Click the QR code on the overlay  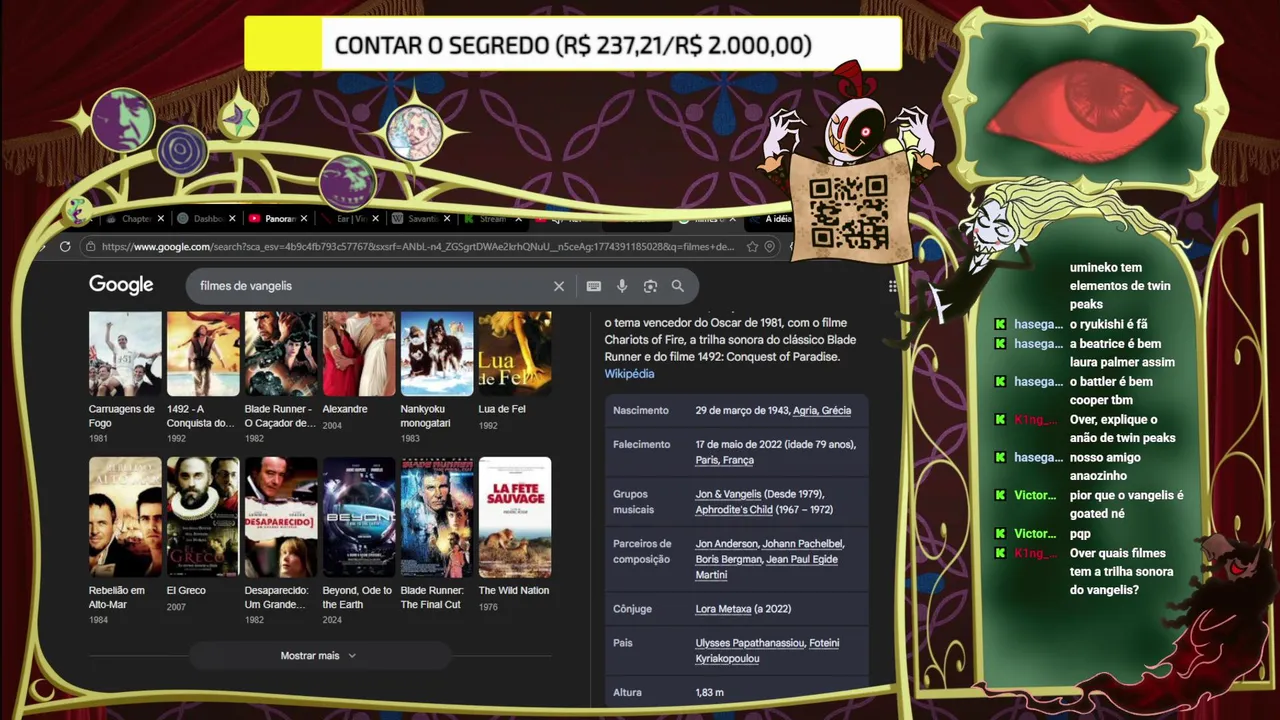tap(849, 212)
